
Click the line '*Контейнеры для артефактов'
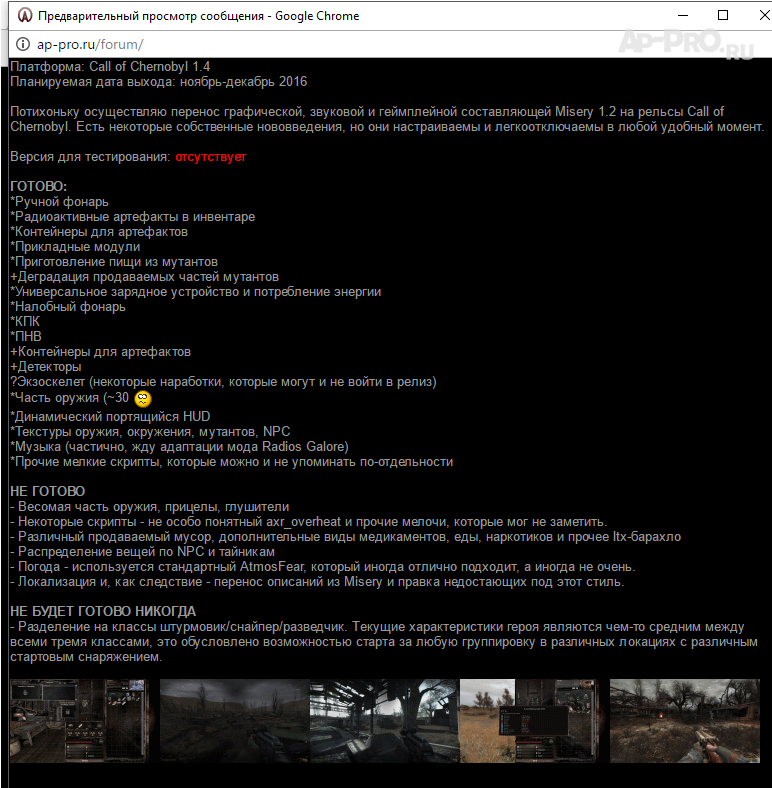(99, 232)
